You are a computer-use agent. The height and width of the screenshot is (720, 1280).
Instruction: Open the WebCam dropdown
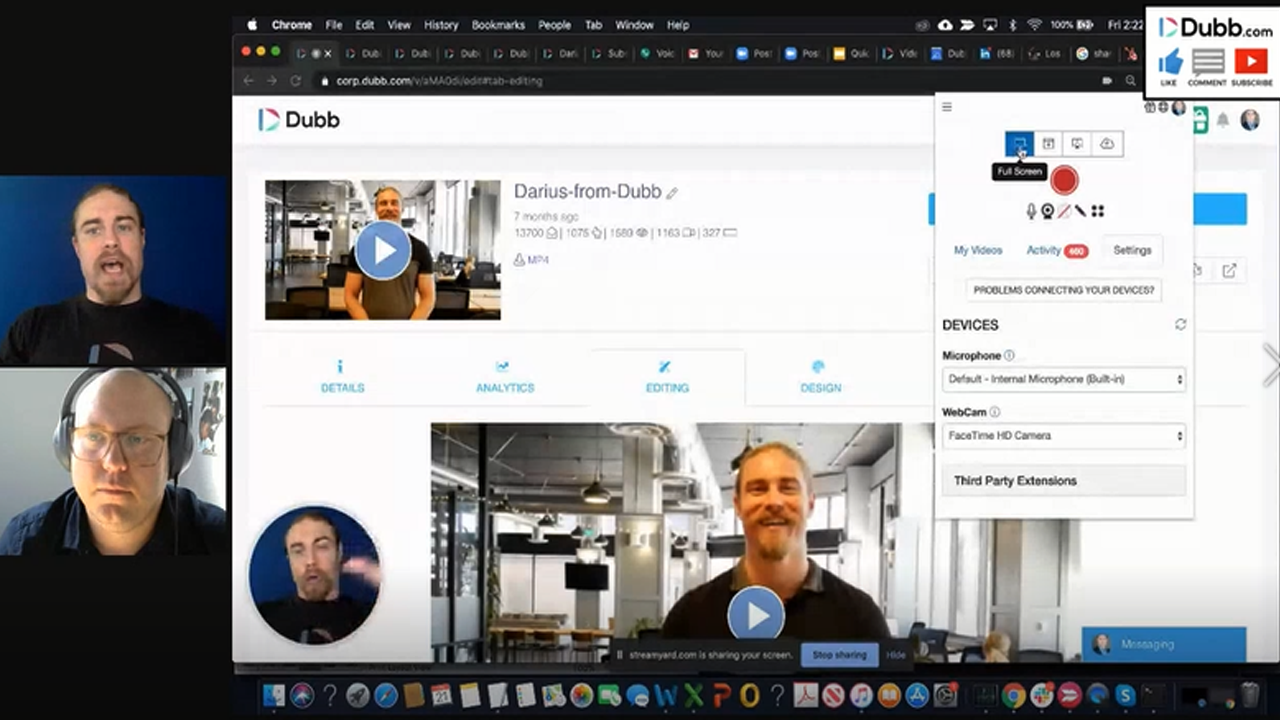click(1064, 436)
